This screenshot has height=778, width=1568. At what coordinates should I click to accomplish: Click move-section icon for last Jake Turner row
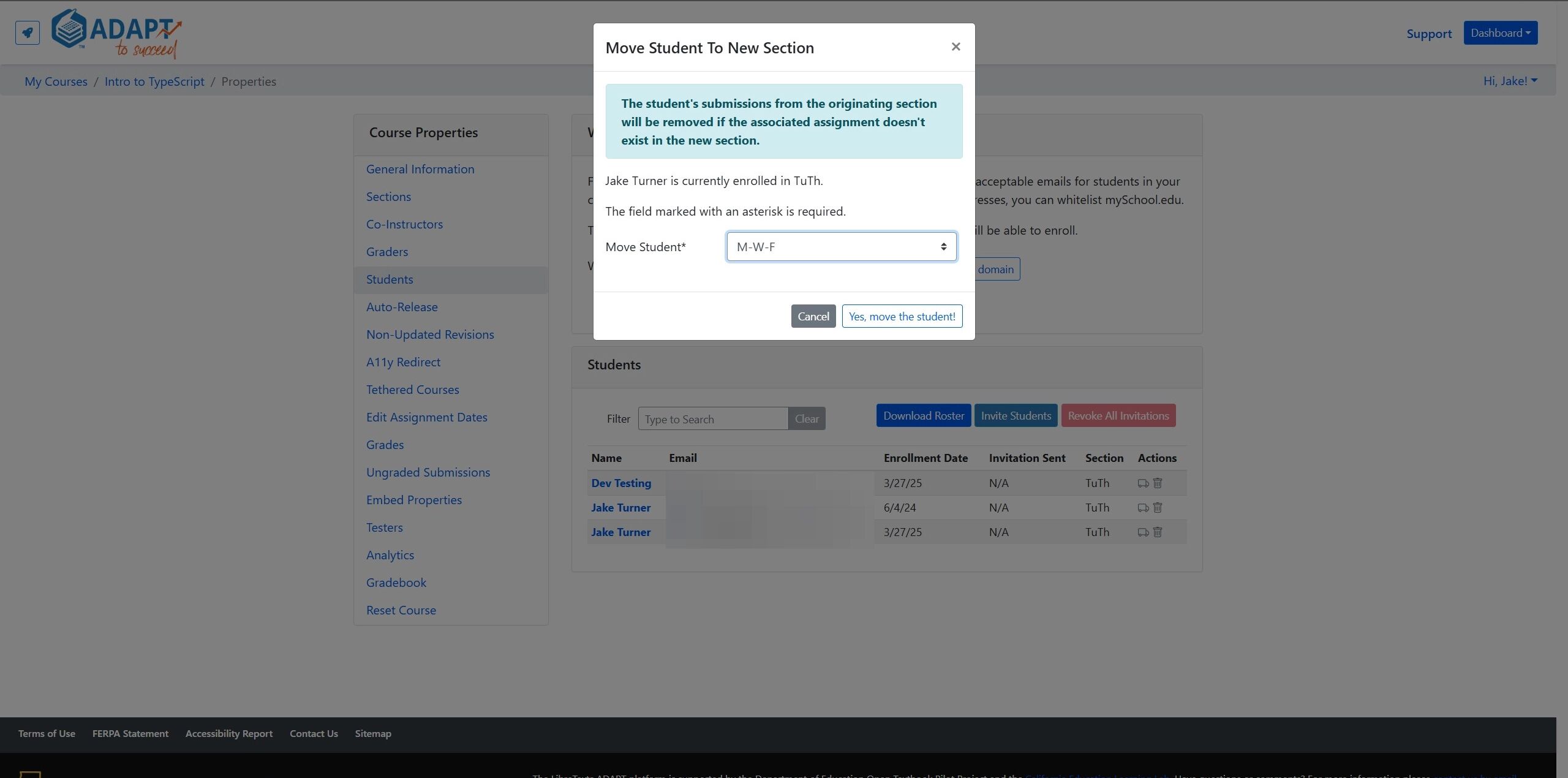point(1143,532)
